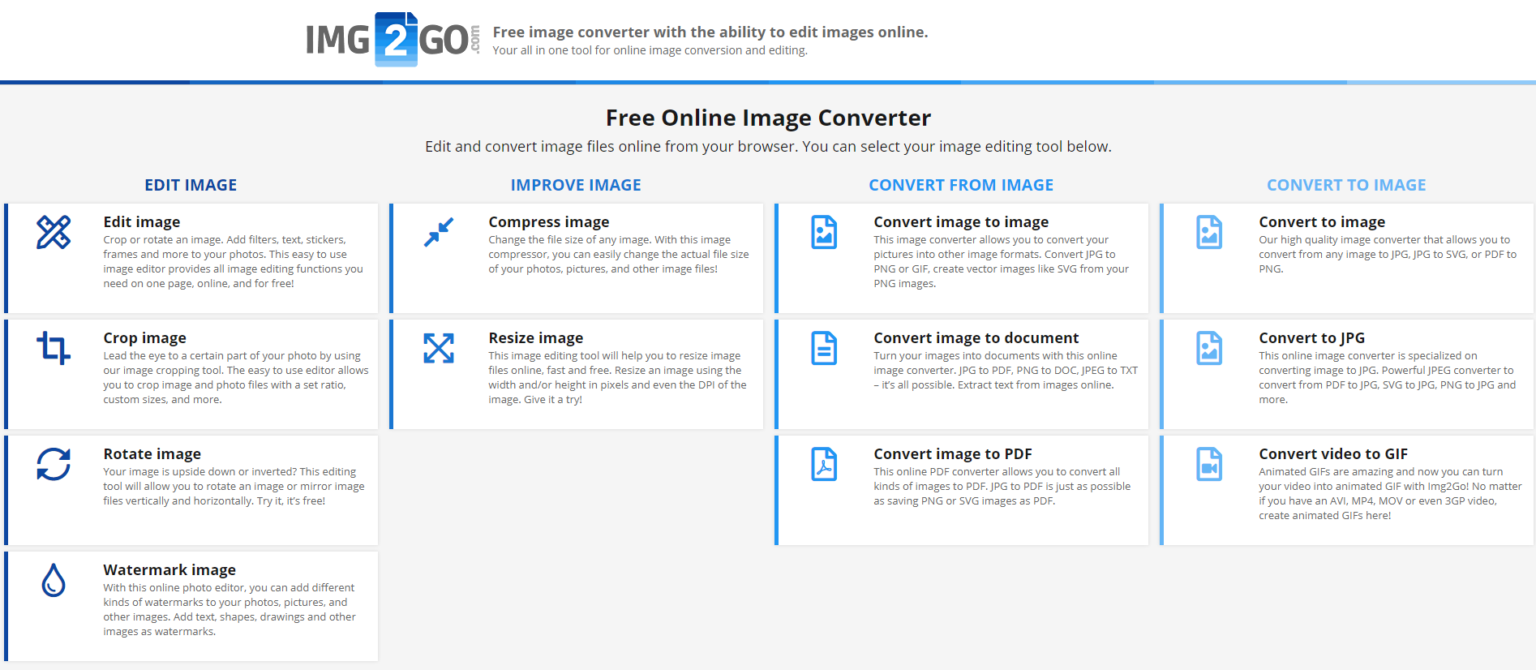Open the Rotate image tool title
The width and height of the screenshot is (1536, 670).
click(x=152, y=454)
